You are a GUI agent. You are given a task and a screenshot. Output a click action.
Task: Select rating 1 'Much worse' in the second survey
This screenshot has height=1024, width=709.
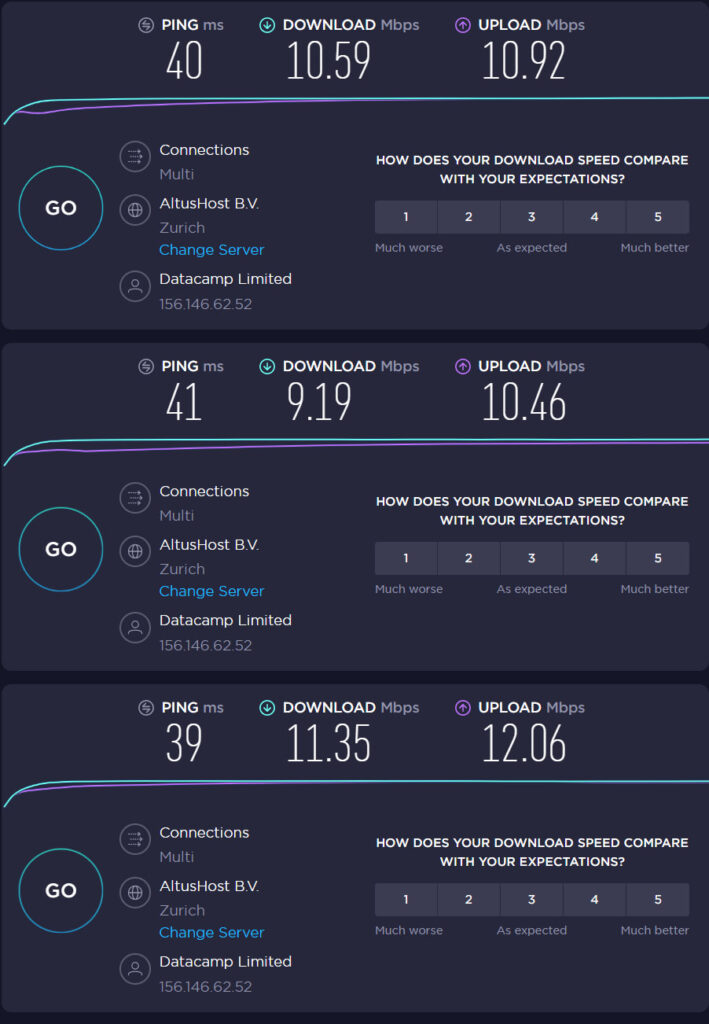(x=405, y=558)
